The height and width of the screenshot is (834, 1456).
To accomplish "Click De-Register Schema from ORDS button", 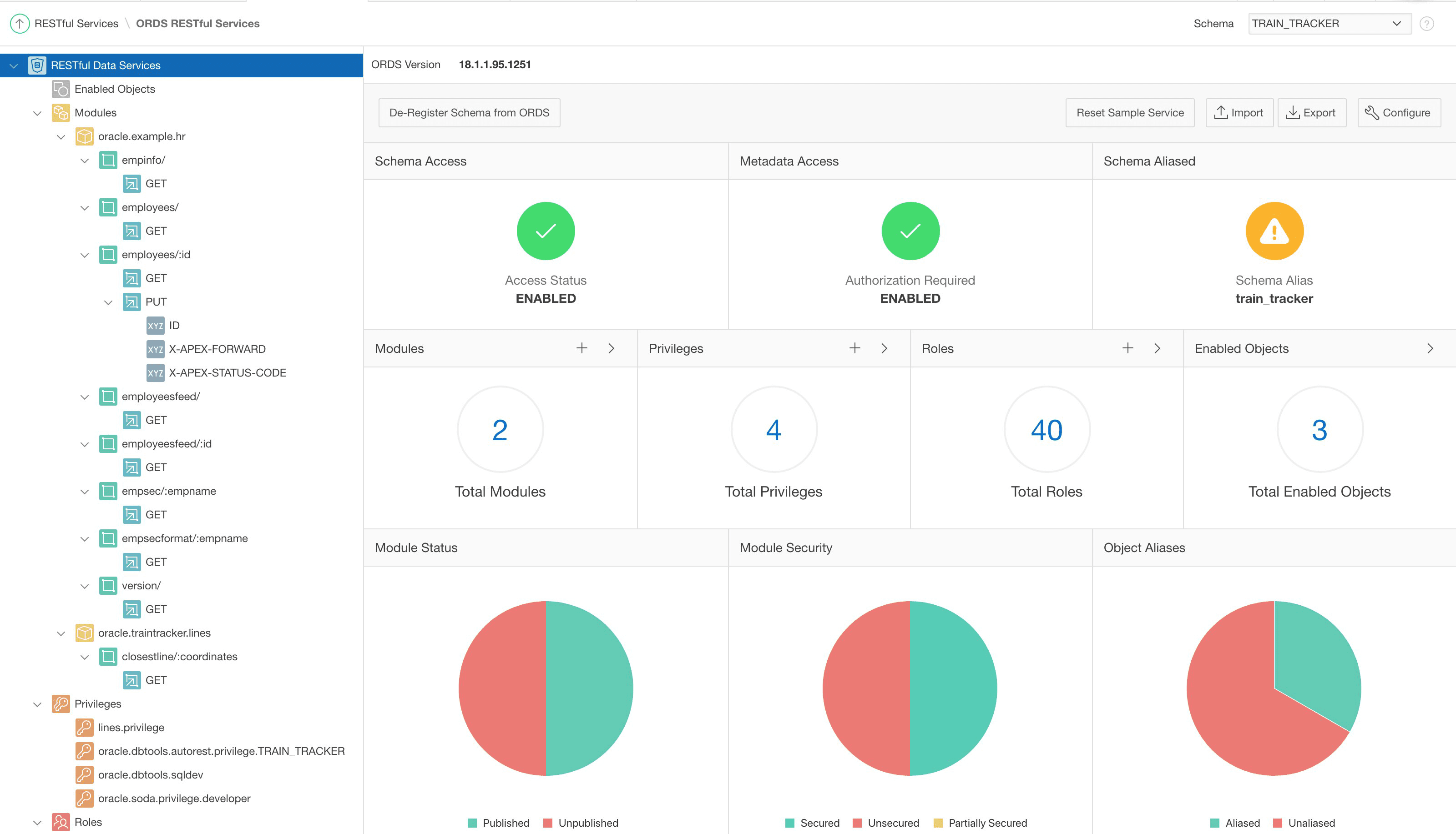I will click(x=468, y=112).
